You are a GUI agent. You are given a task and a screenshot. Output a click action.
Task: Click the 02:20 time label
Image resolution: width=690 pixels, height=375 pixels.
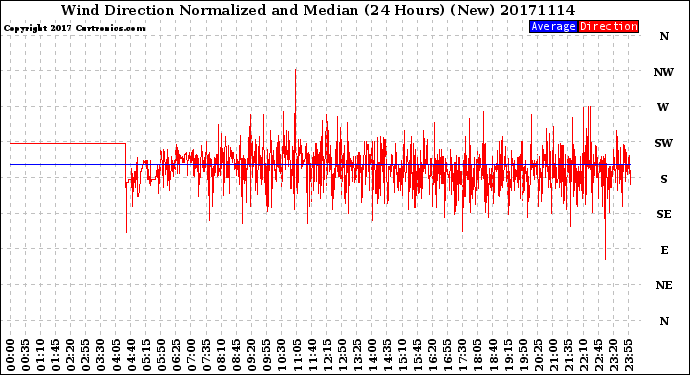coord(71,355)
